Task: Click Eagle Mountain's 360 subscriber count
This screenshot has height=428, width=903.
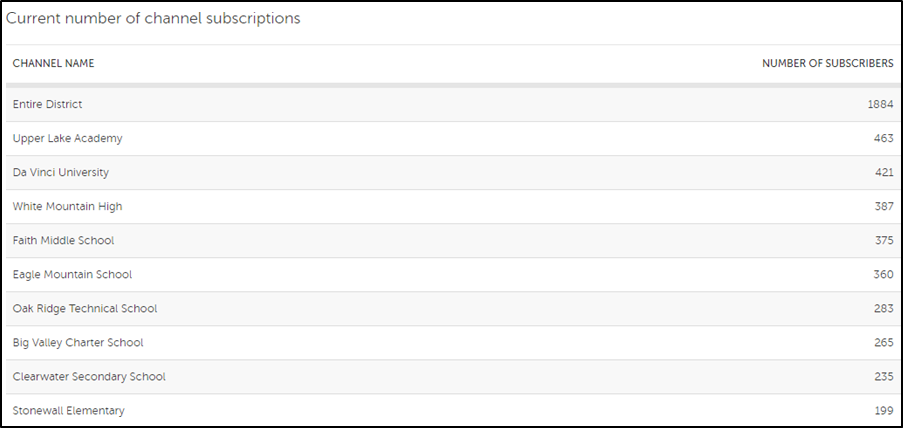Action: (883, 275)
